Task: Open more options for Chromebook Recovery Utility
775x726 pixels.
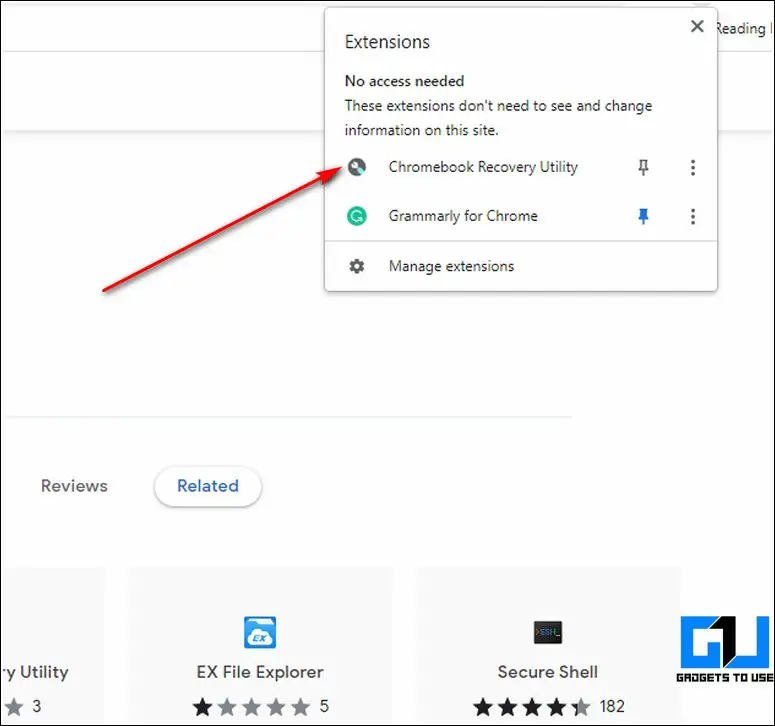Action: click(693, 168)
